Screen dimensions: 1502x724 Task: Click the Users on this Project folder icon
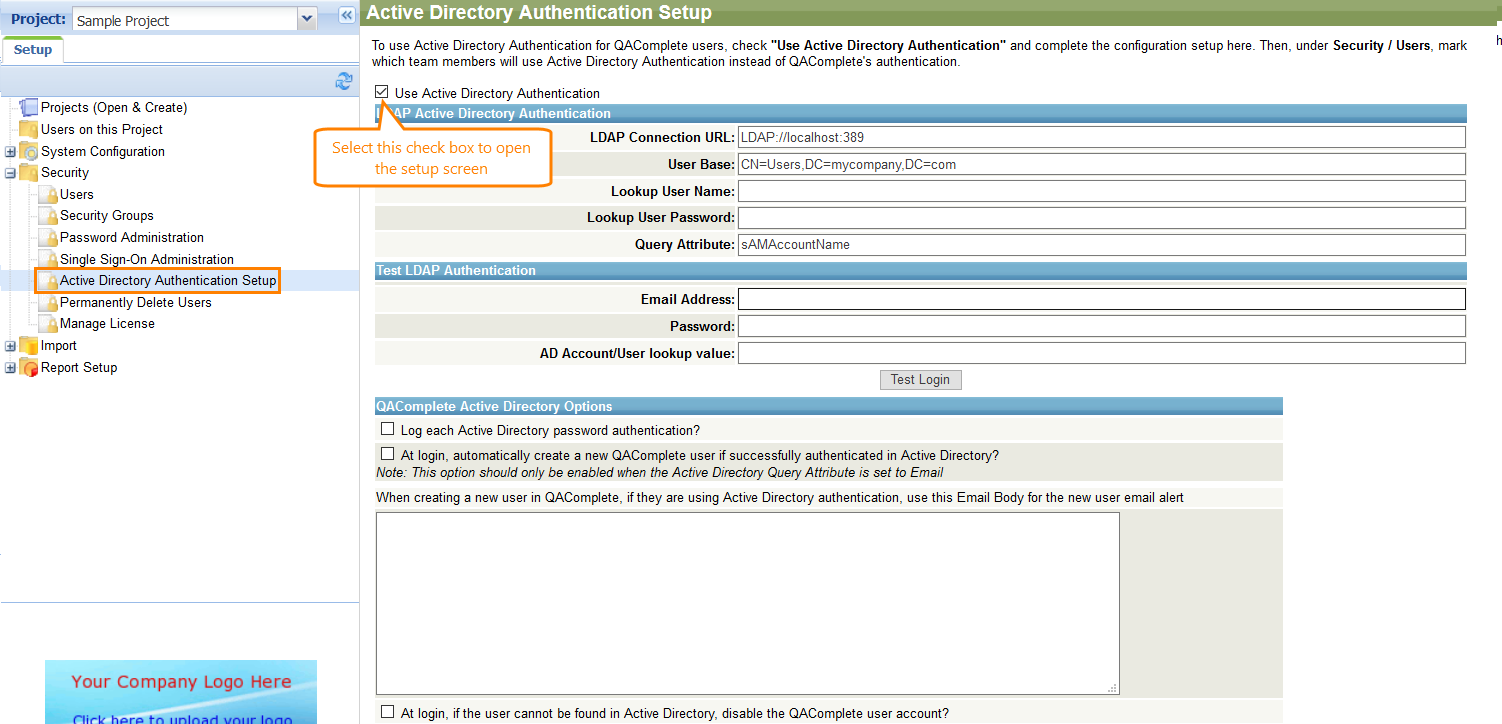[29, 130]
